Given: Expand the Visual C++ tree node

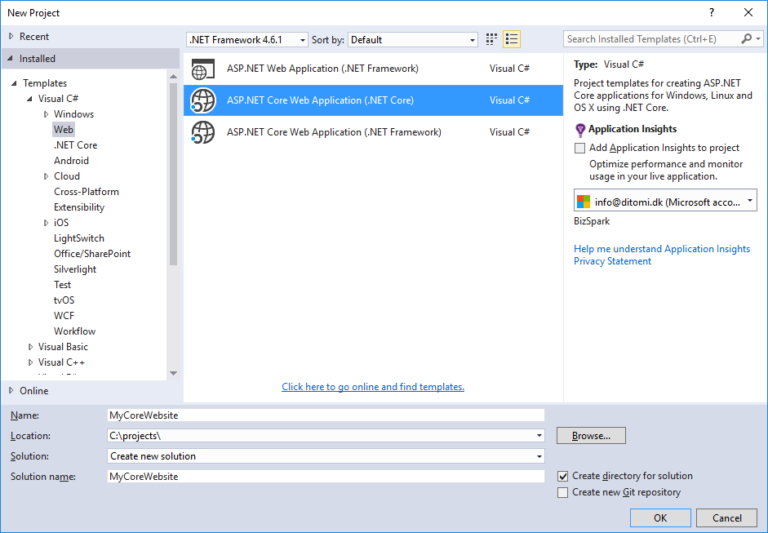Looking at the screenshot, I should coord(30,363).
